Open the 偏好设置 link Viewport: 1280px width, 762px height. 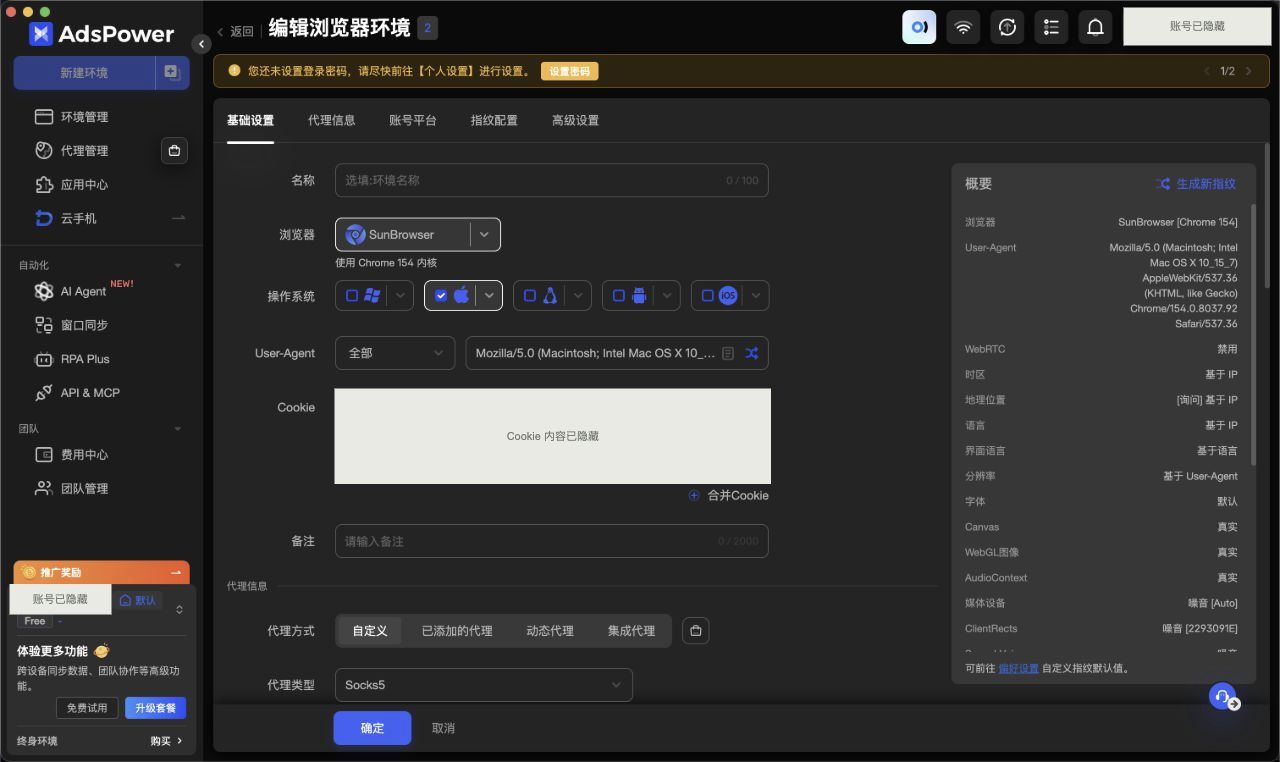click(1018, 668)
